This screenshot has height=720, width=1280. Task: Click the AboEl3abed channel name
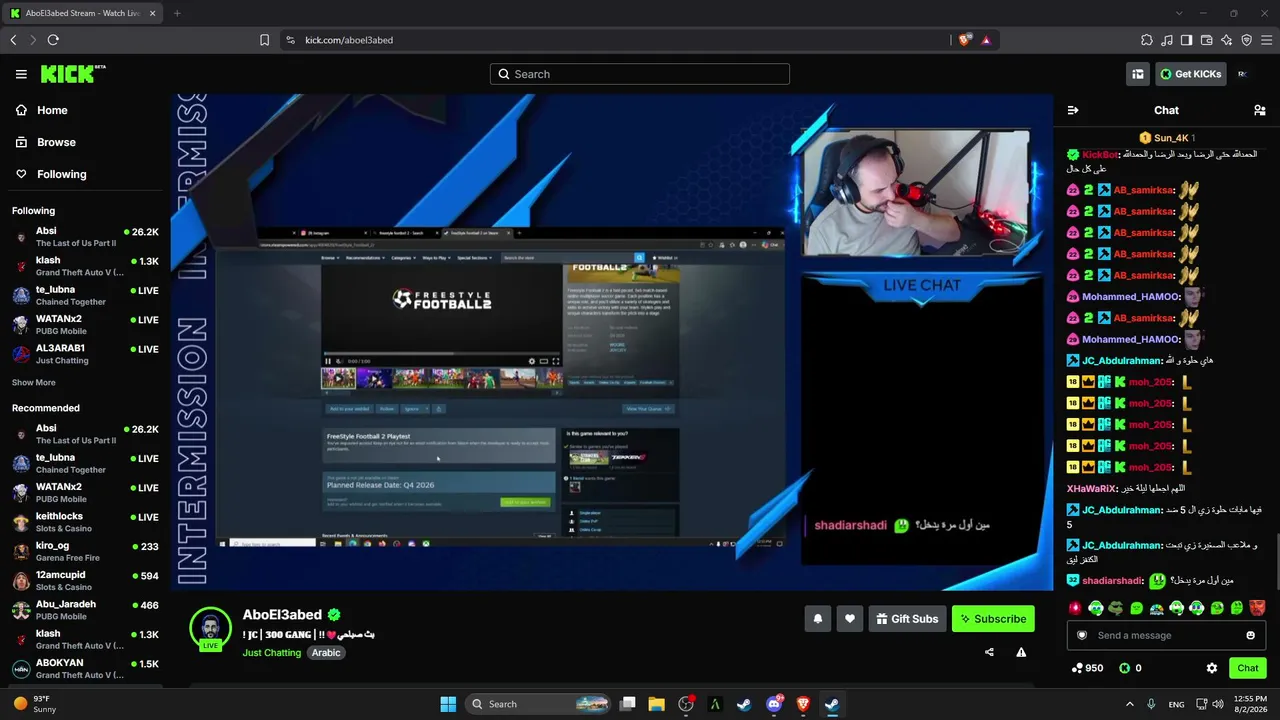coord(282,615)
